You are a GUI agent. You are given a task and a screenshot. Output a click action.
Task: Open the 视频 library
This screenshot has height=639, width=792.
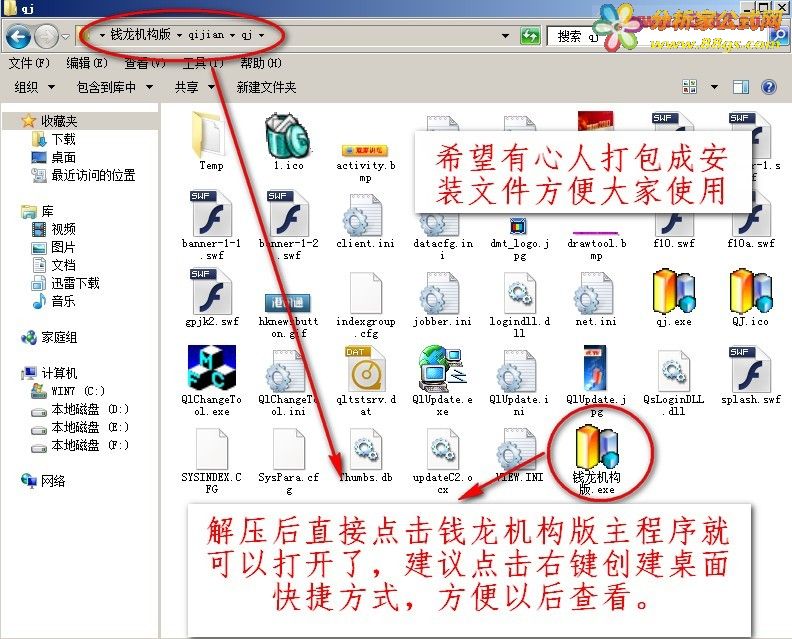54,229
